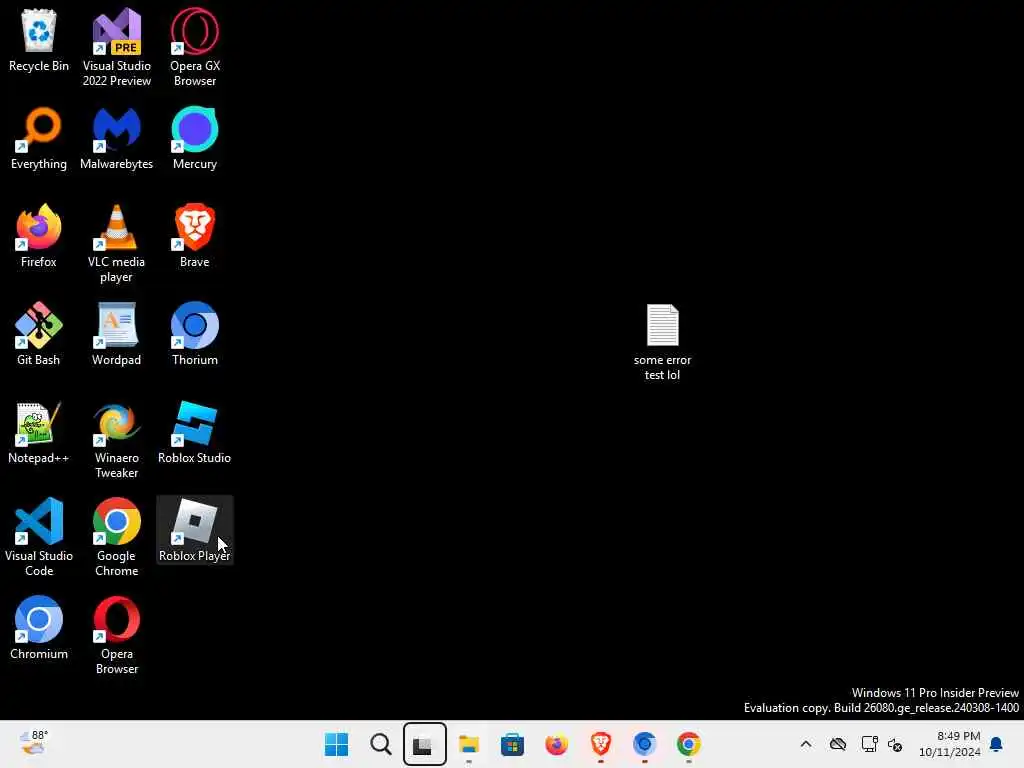
Task: Select the Recycle Bin desktop icon
Action: pos(39,39)
